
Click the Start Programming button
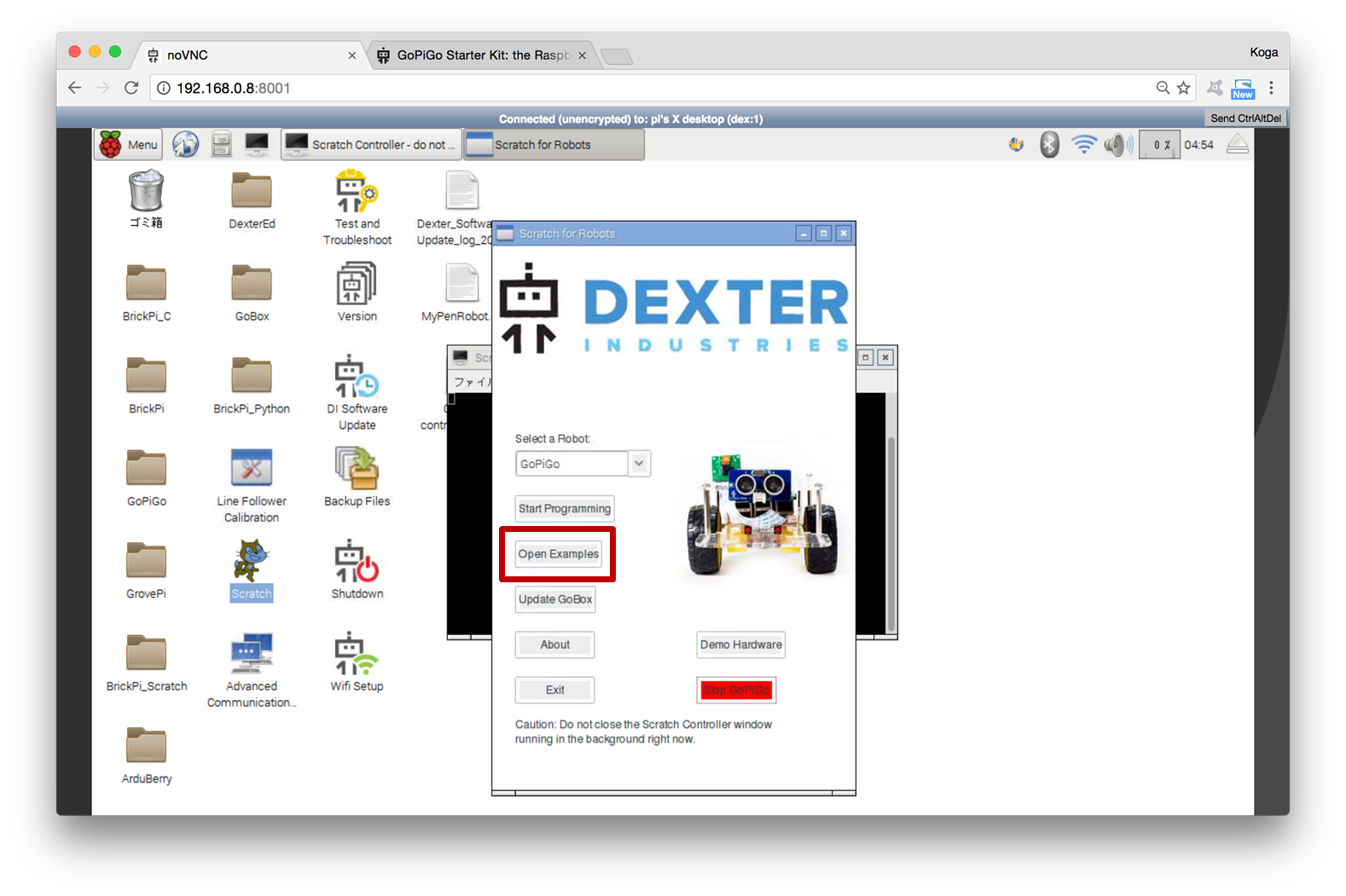tap(565, 509)
